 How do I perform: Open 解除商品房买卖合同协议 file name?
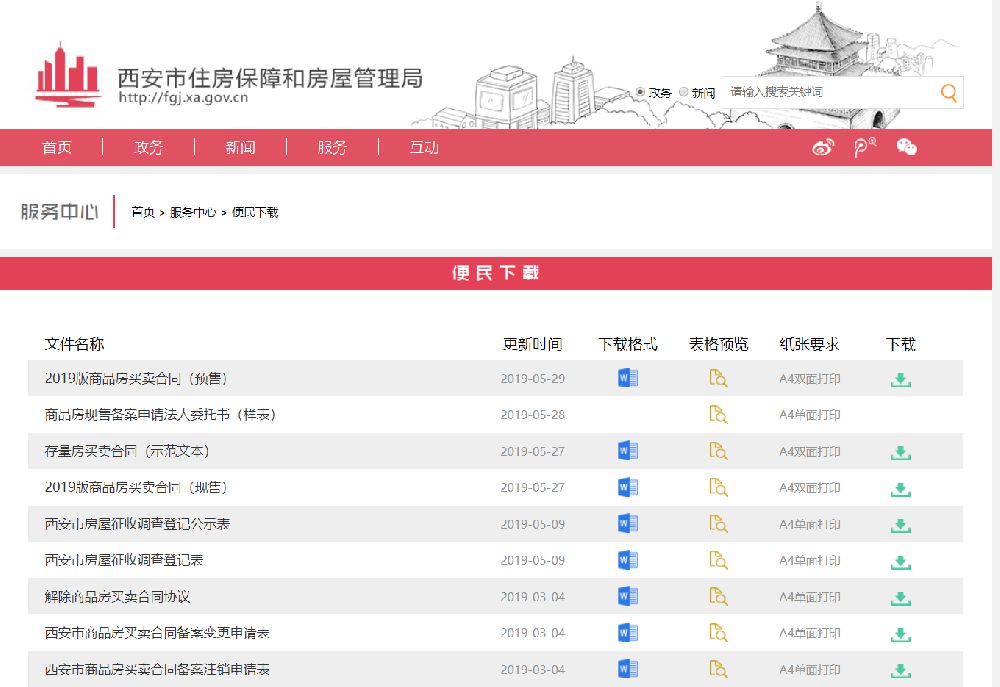117,596
